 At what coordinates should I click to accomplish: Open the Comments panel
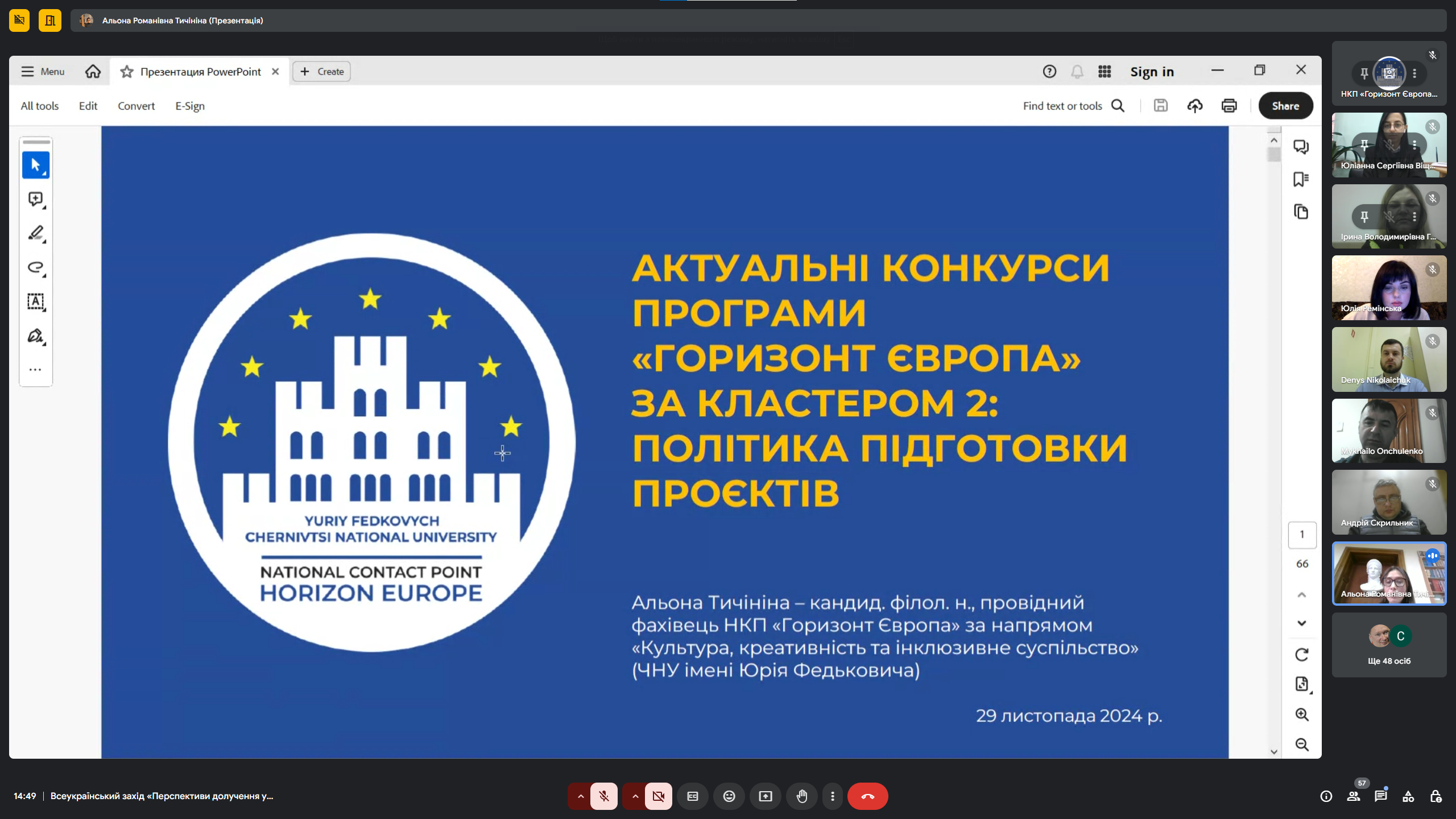coord(1302,147)
